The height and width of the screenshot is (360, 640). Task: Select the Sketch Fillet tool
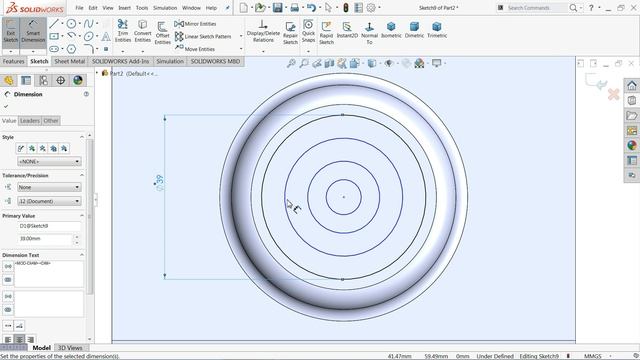pos(89,49)
